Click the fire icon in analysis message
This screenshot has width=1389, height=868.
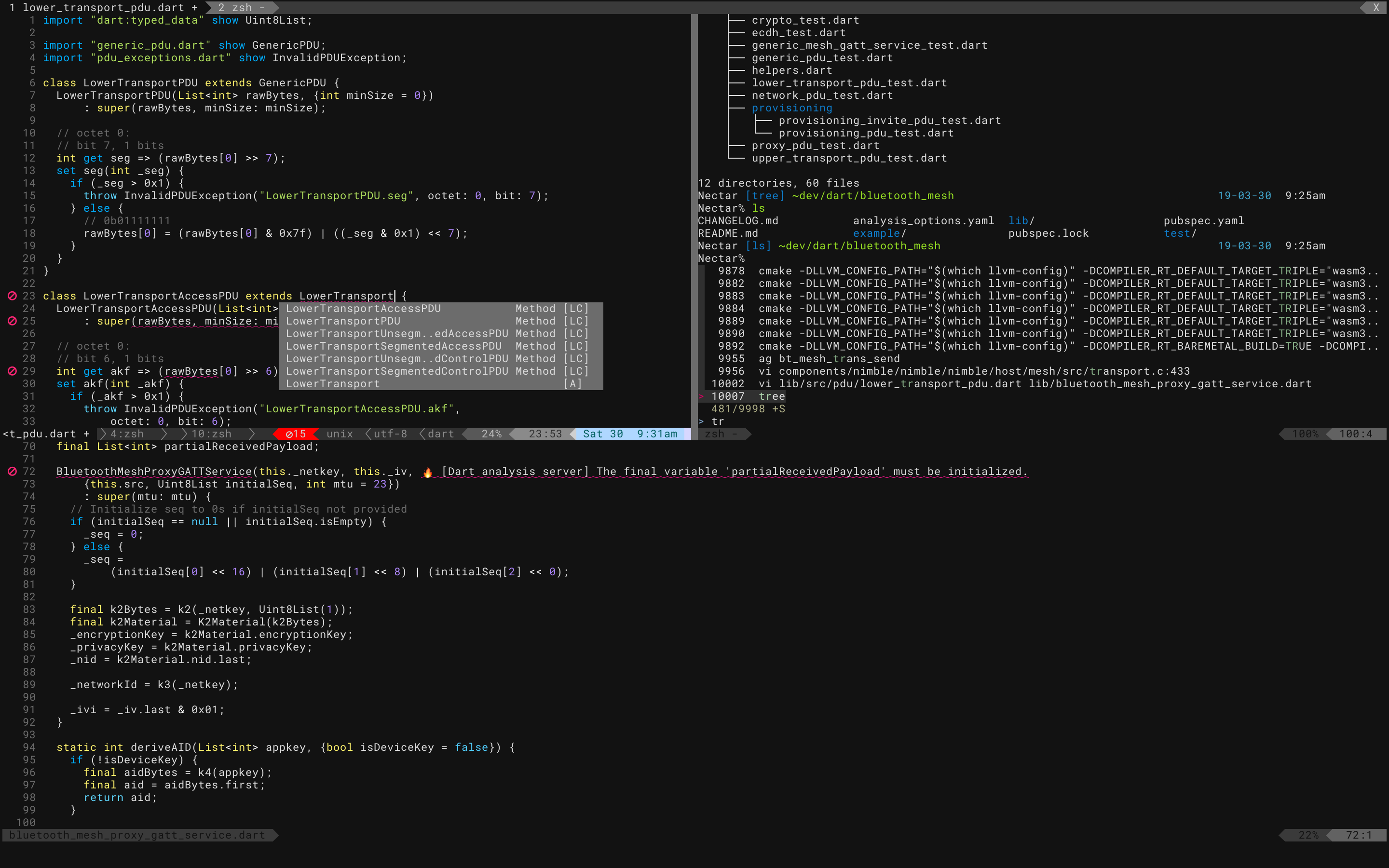(x=428, y=472)
